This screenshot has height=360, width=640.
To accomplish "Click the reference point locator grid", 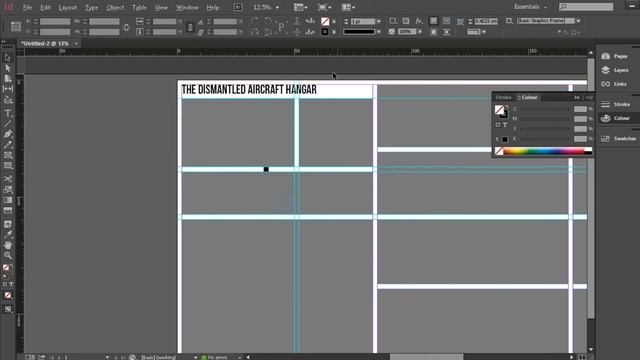I will coord(16,27).
